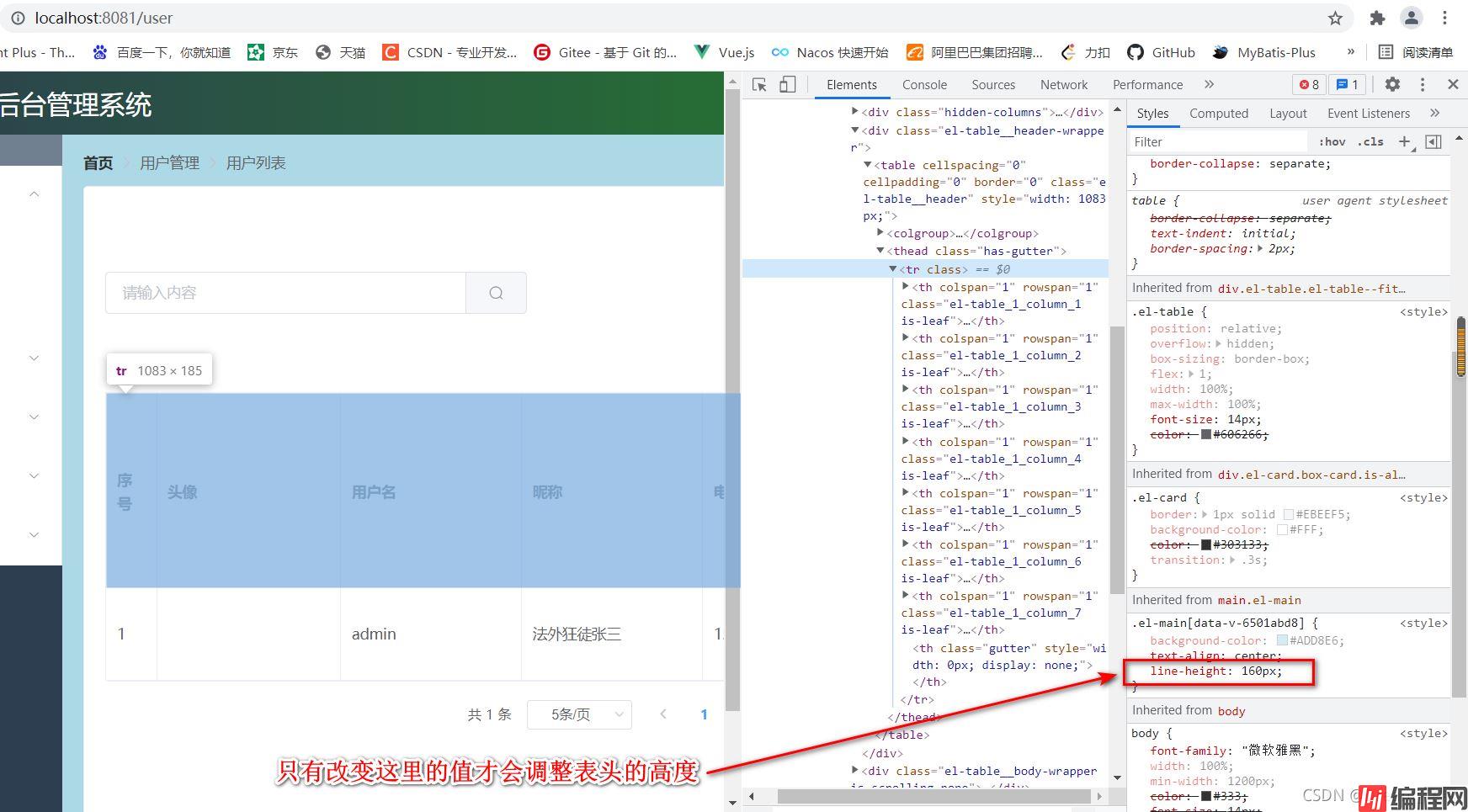Switch to the Sources tab
Screen dimensions: 1468x812
coord(992,84)
